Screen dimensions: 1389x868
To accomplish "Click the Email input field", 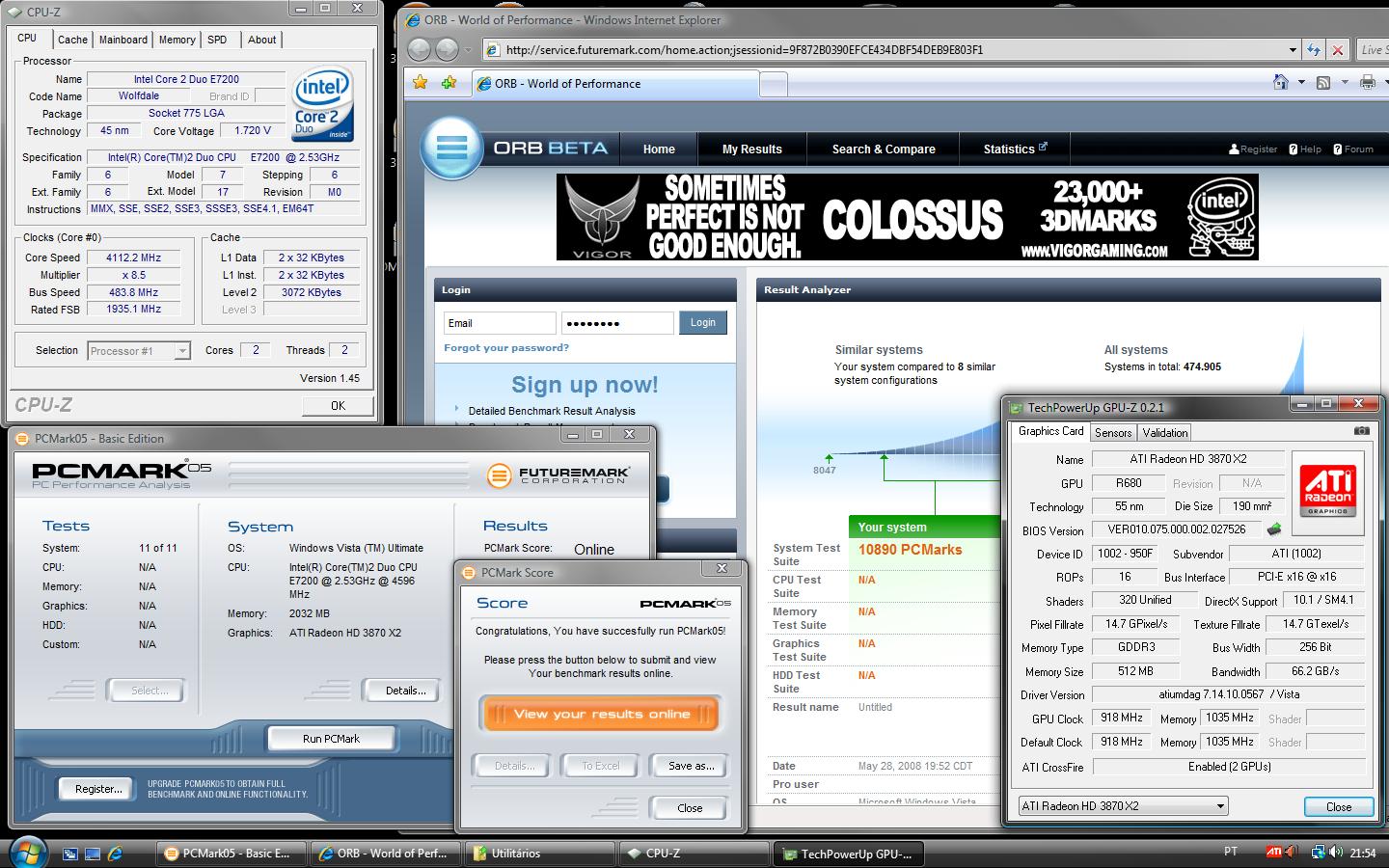I will pyautogui.click(x=500, y=323).
